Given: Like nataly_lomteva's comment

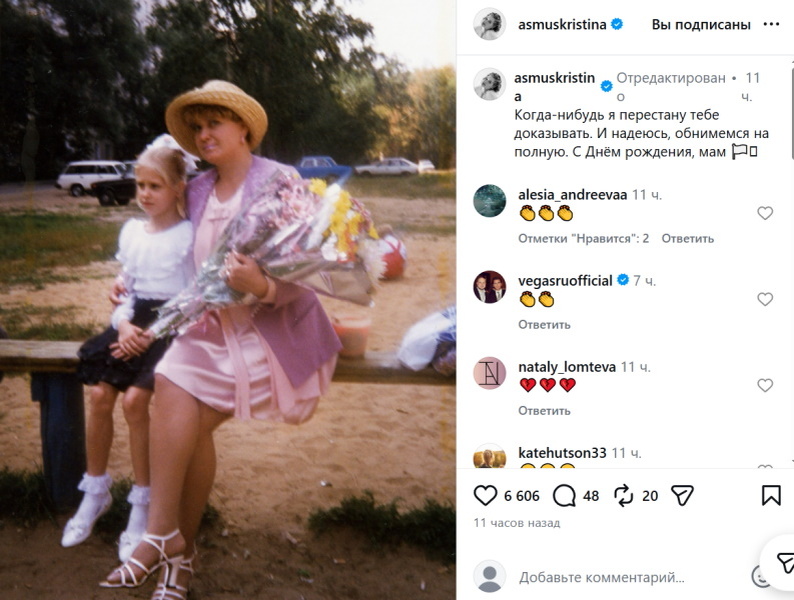Looking at the screenshot, I should pyautogui.click(x=765, y=385).
